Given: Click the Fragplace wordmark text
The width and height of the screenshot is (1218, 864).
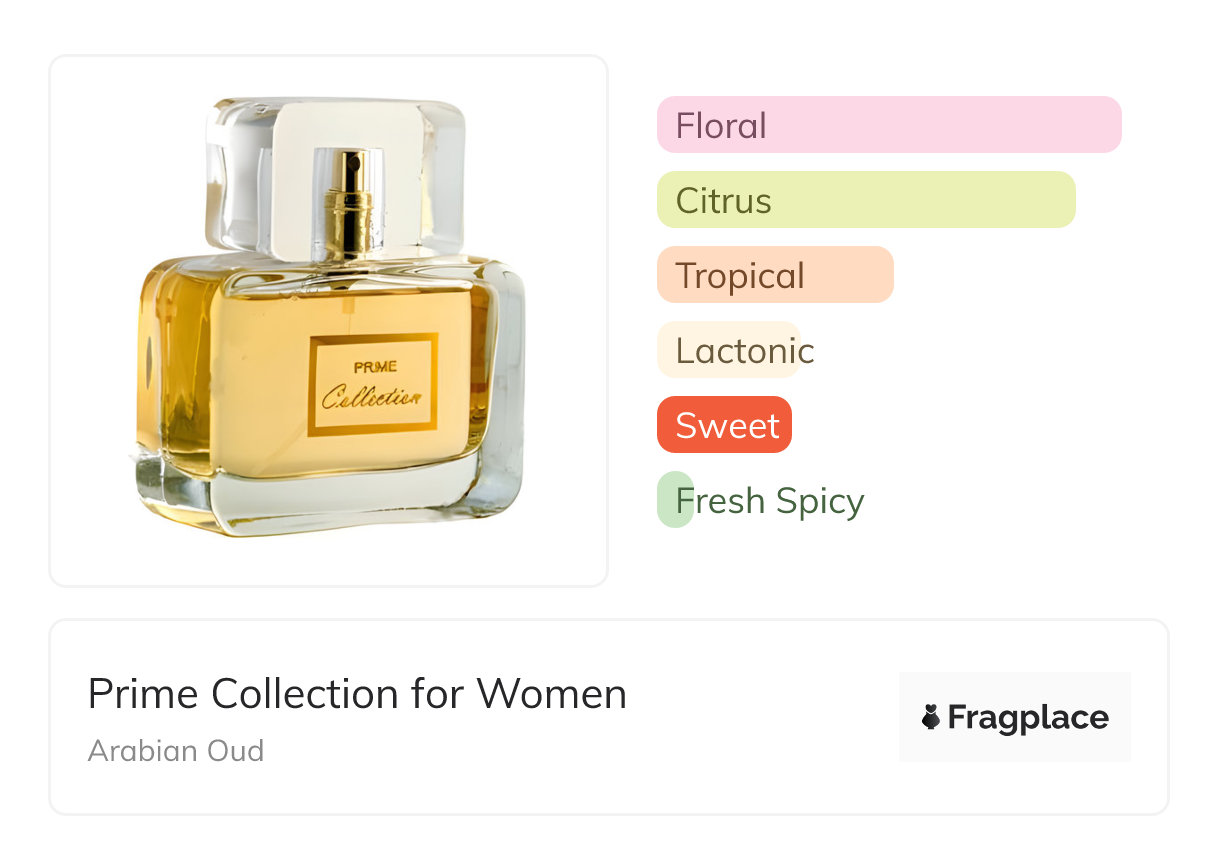Looking at the screenshot, I should (1028, 717).
